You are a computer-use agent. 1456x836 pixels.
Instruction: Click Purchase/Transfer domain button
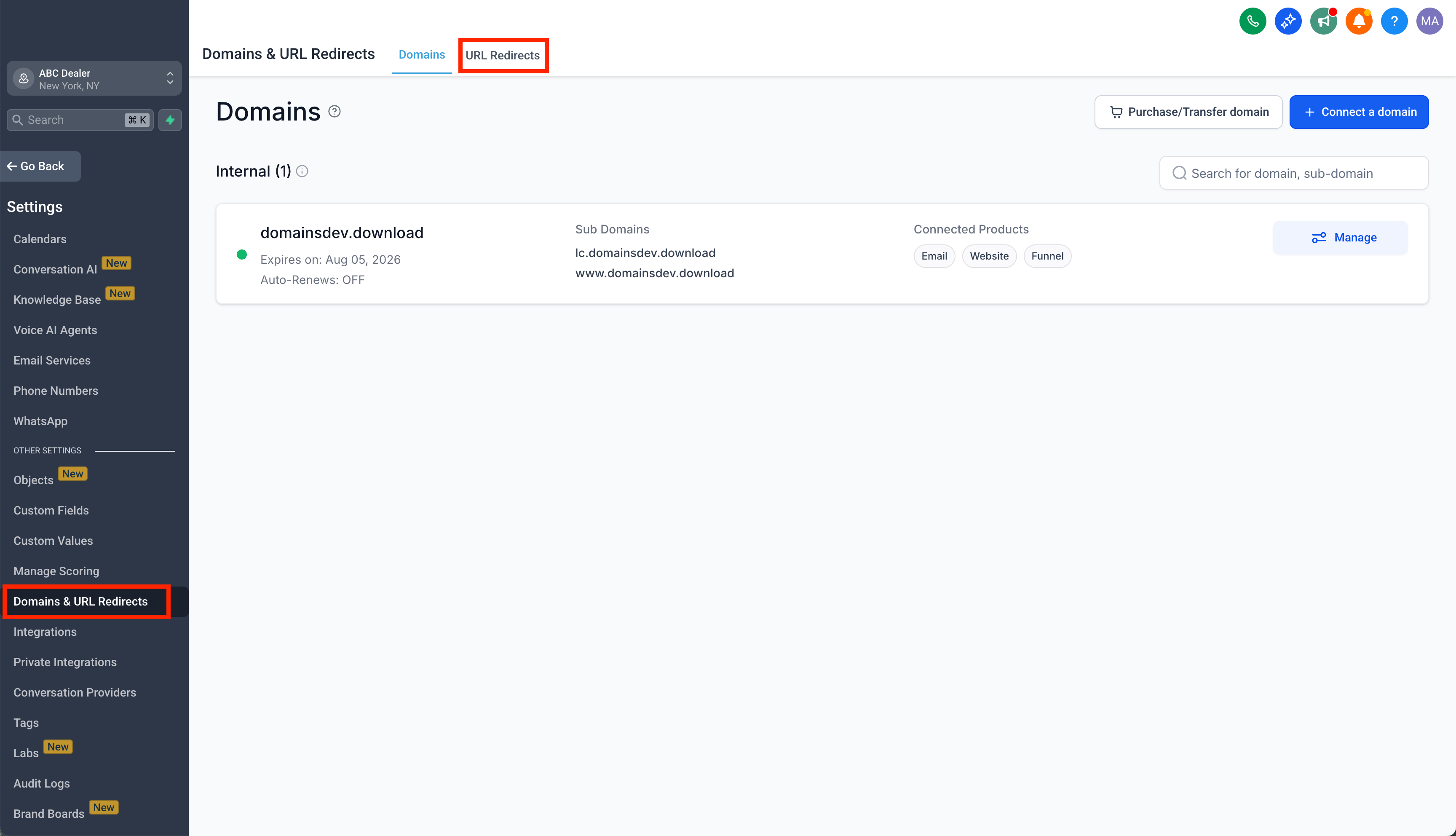(1188, 112)
